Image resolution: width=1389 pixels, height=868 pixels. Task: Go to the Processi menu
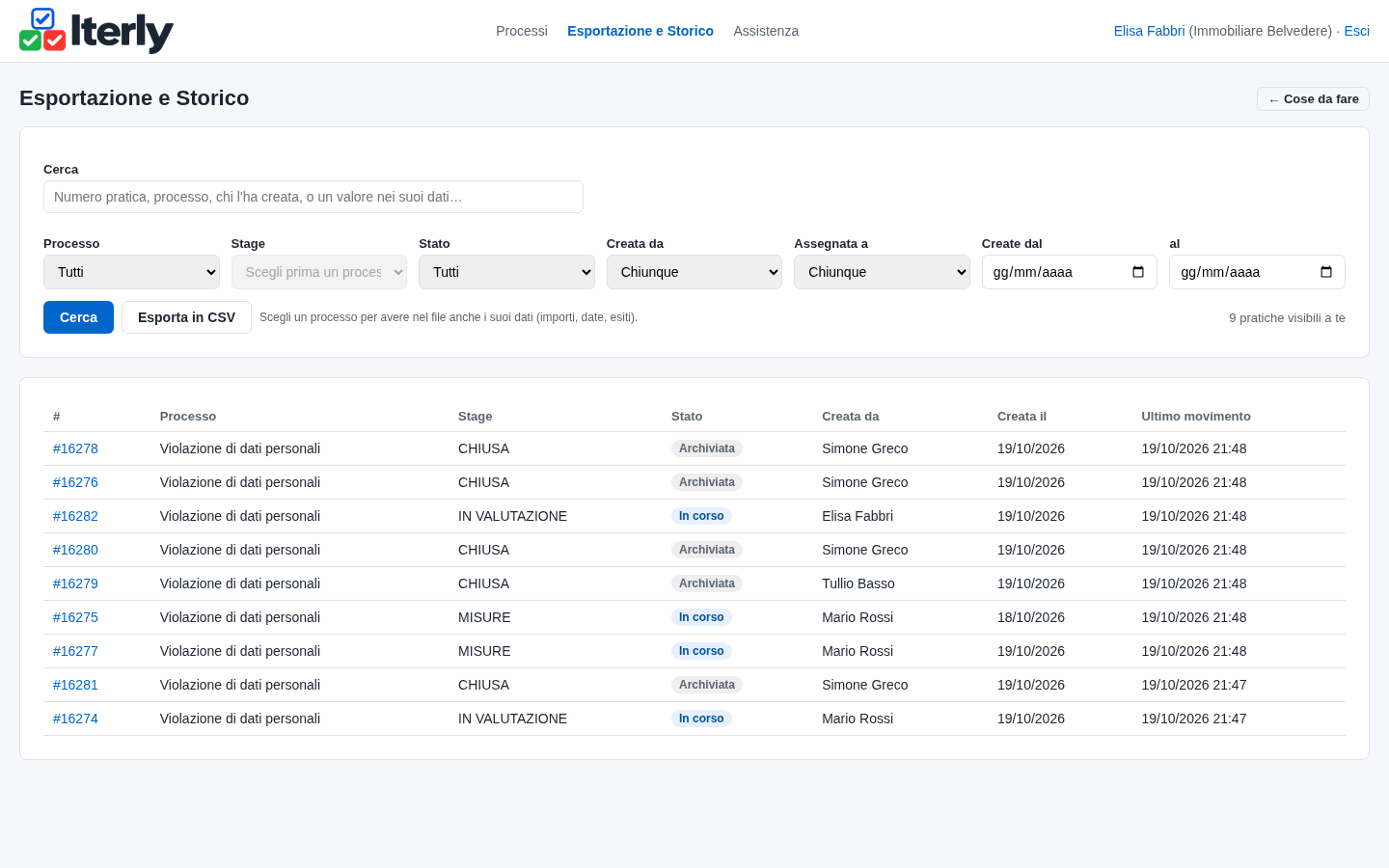522,31
